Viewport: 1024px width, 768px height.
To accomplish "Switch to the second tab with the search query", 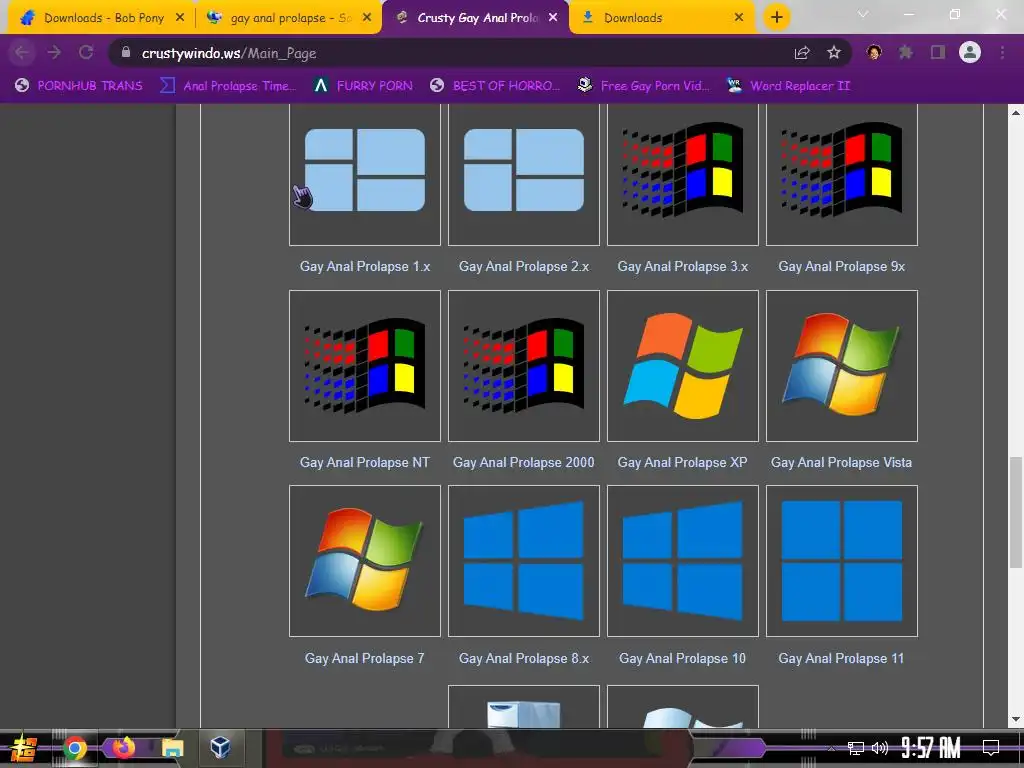I will (289, 18).
